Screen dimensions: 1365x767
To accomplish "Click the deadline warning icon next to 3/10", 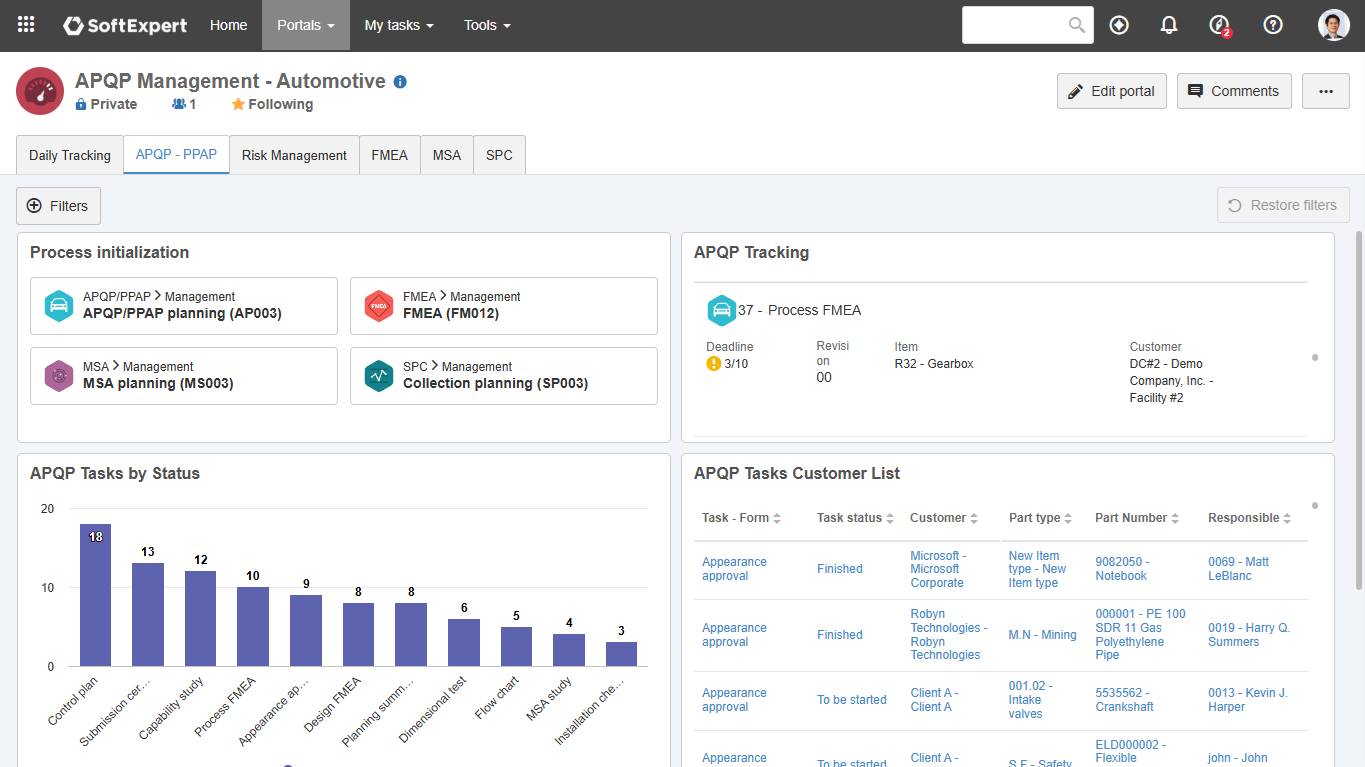I will (x=713, y=364).
